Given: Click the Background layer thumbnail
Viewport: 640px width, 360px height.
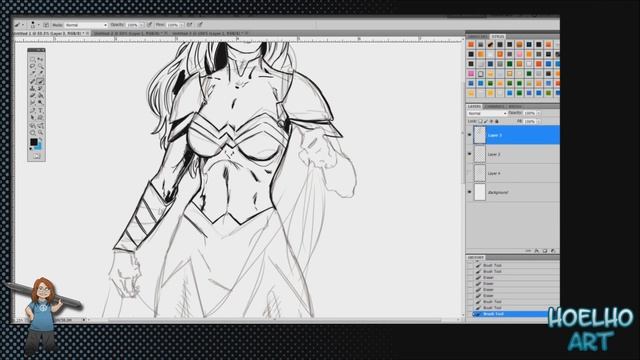Looking at the screenshot, I should click(x=480, y=192).
